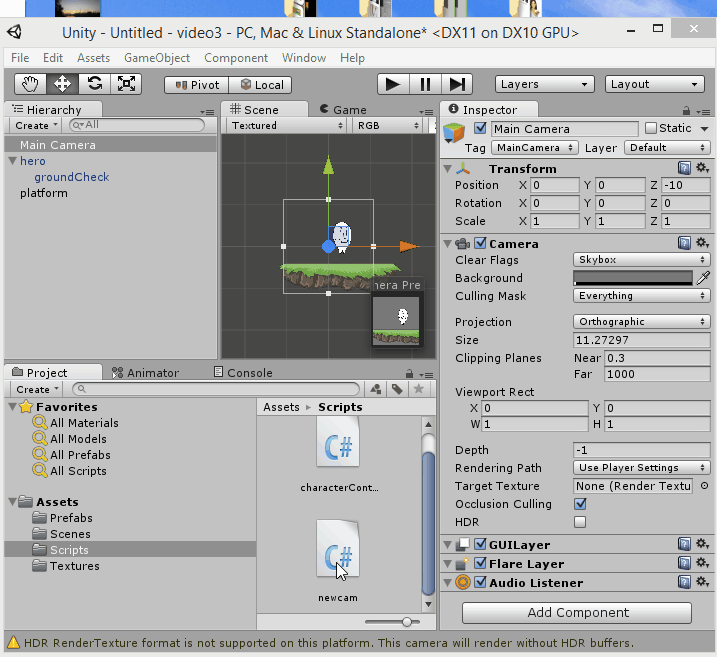Viewport: 717px width, 657px height.
Task: Disable the Audio Listener checkbox
Action: (480, 582)
